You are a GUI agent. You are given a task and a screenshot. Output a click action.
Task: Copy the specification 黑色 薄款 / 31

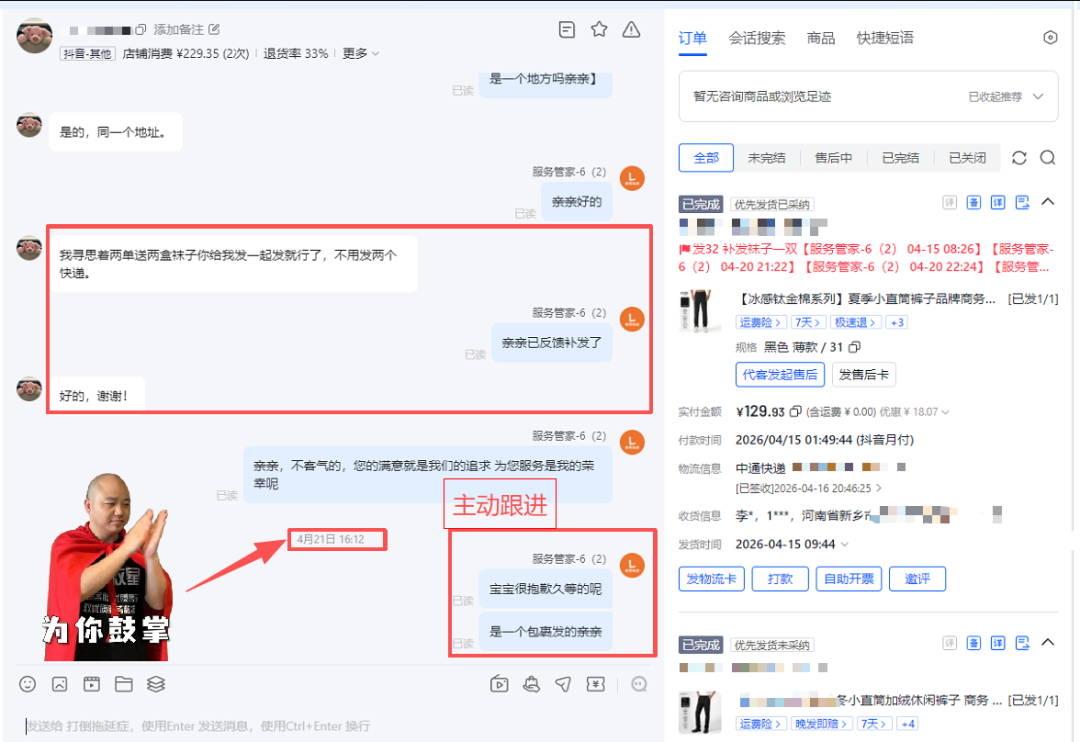point(855,347)
